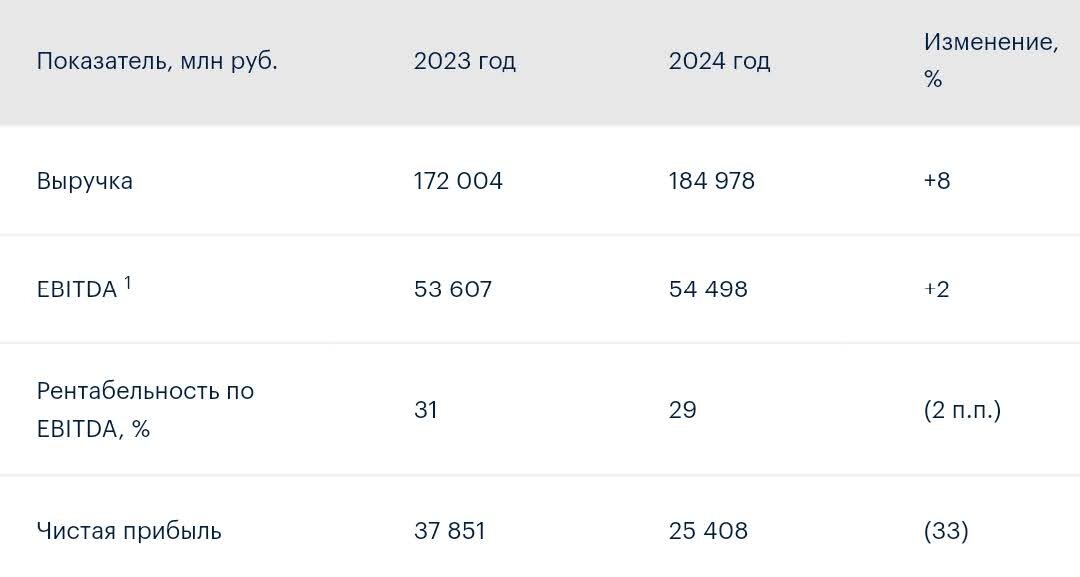1080x577 pixels.
Task: Select the 31 margin value for 2023
Action: pos(426,410)
